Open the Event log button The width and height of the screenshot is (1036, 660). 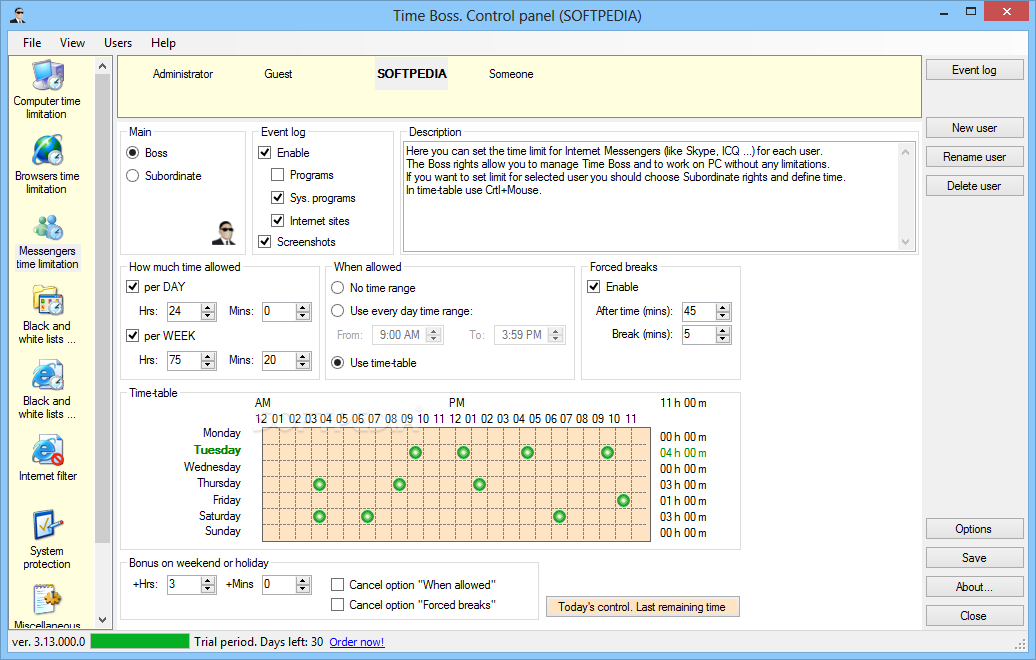tap(975, 70)
